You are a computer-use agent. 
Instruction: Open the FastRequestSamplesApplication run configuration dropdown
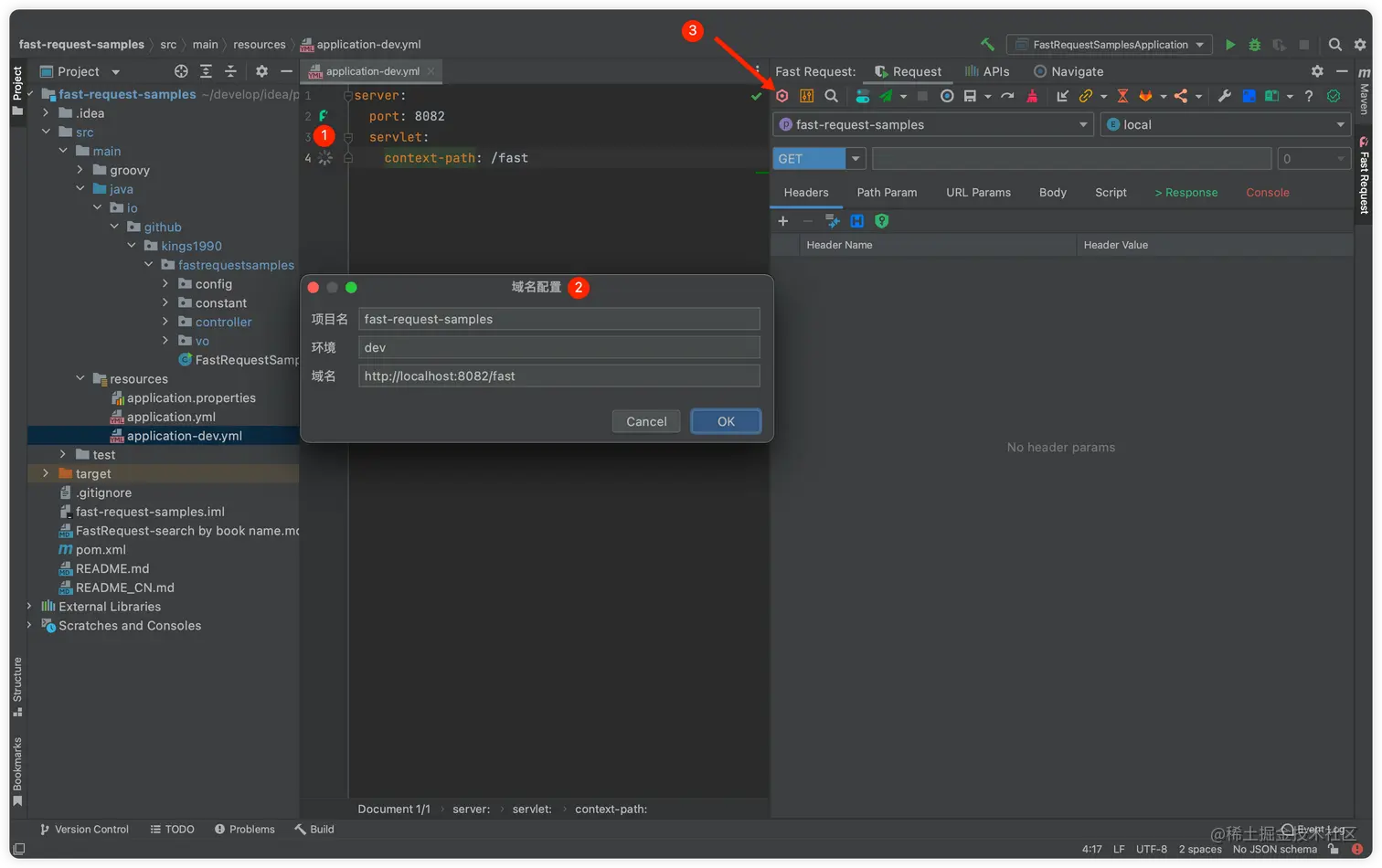pos(1110,44)
